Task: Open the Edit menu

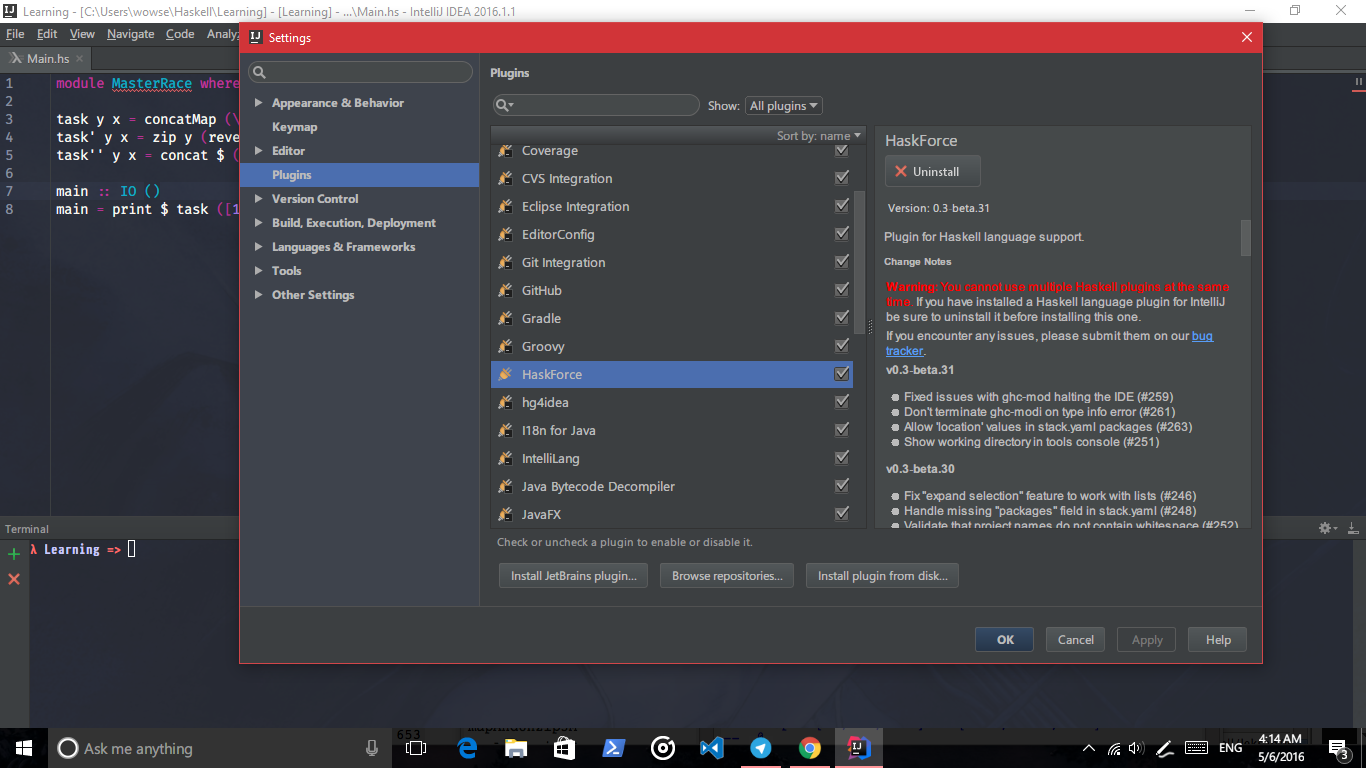Action: tap(47, 34)
